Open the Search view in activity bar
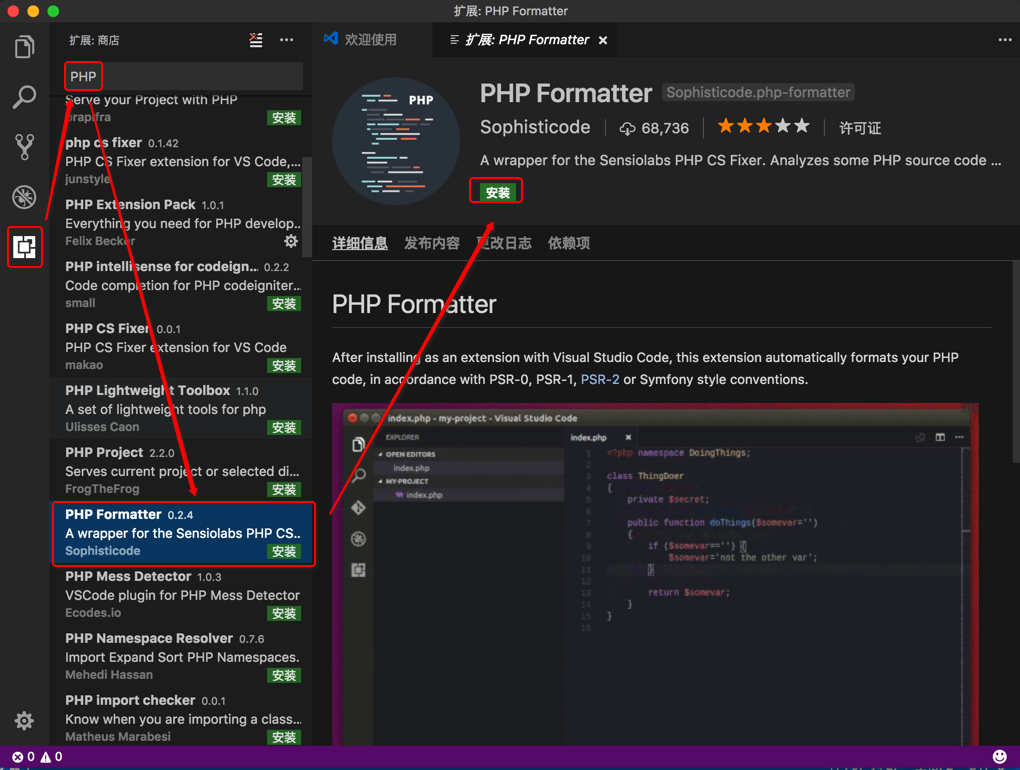Screen dimensions: 1020x770 click(x=24, y=97)
